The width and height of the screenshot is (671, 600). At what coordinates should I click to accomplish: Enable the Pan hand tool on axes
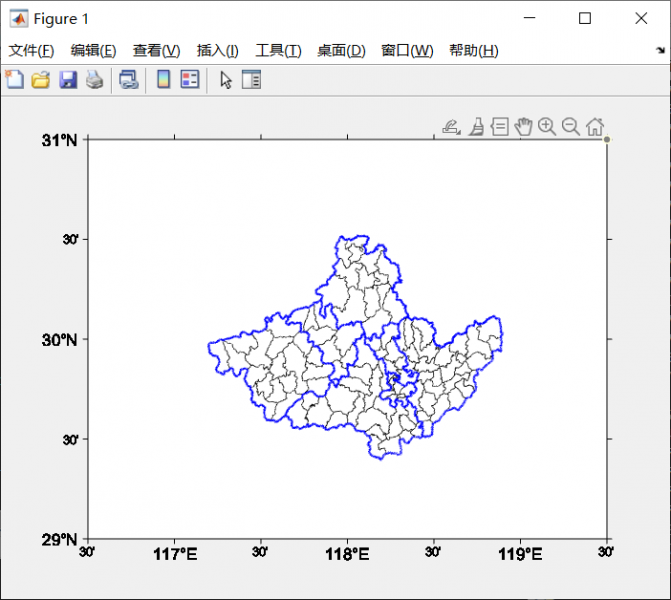point(523,126)
